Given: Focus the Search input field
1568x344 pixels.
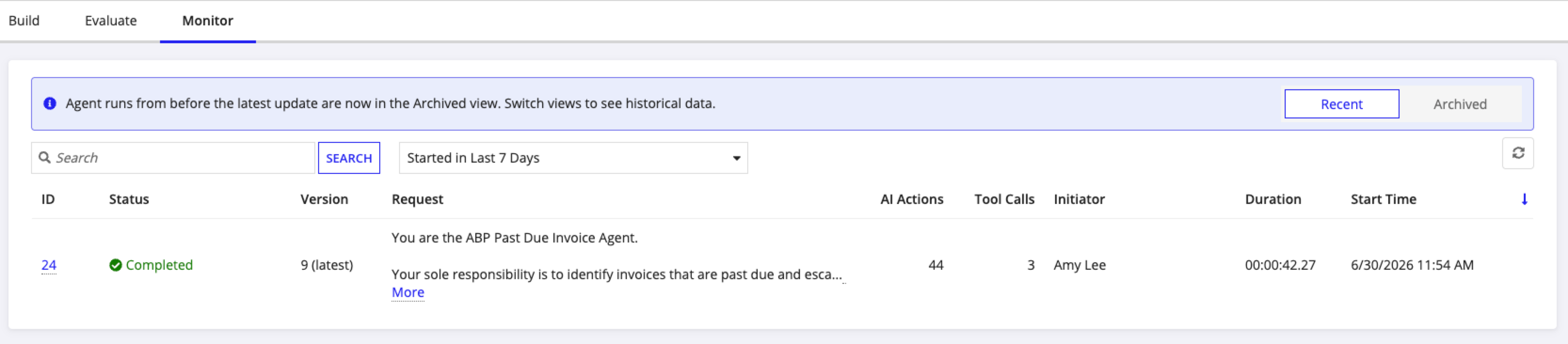Looking at the screenshot, I should click(x=173, y=158).
